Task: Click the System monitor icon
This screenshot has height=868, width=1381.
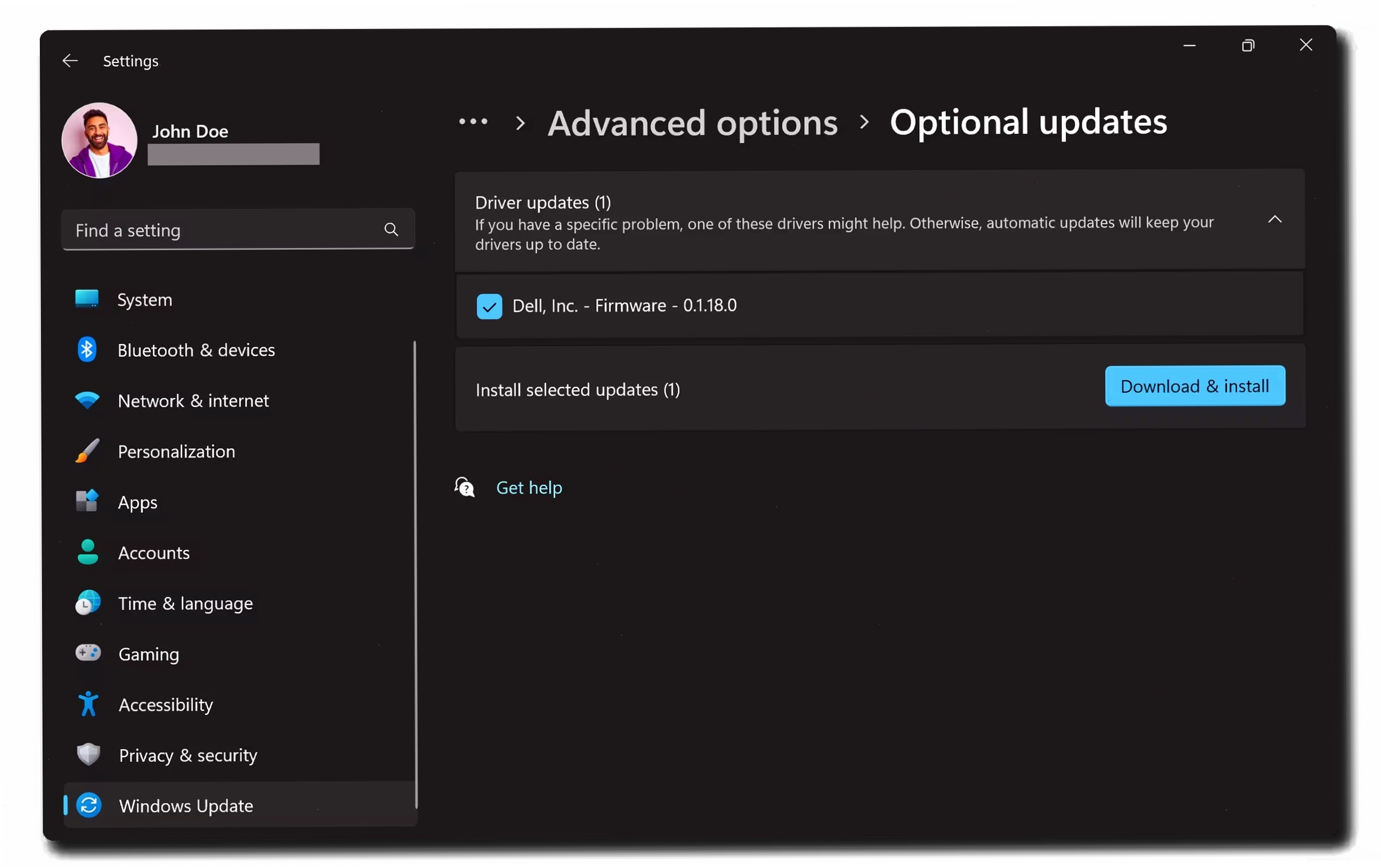Action: 87,299
